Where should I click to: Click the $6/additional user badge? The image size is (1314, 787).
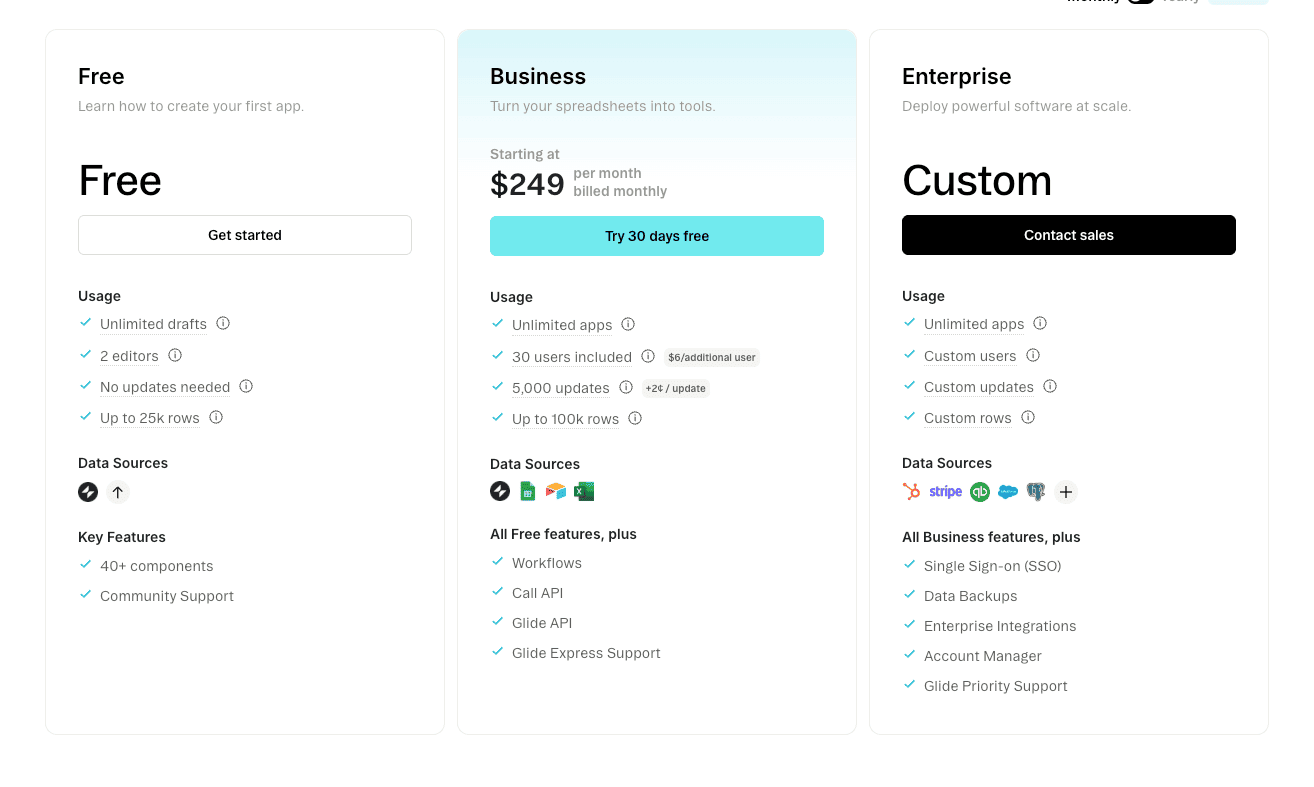712,357
